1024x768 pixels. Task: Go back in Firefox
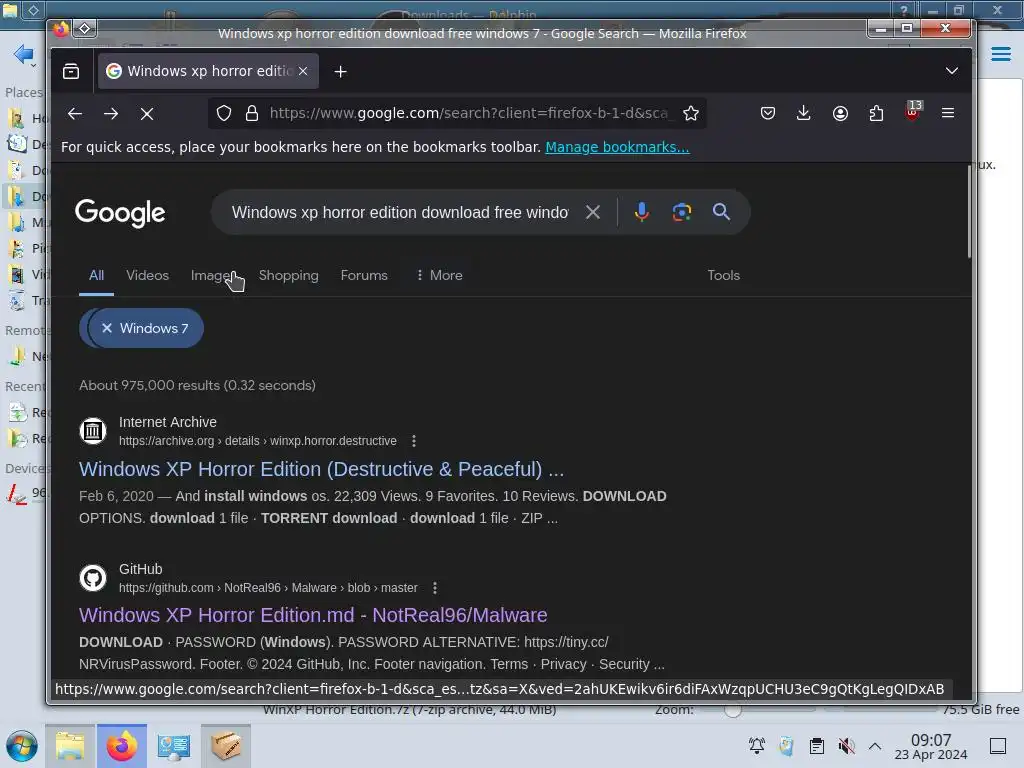(x=74, y=114)
